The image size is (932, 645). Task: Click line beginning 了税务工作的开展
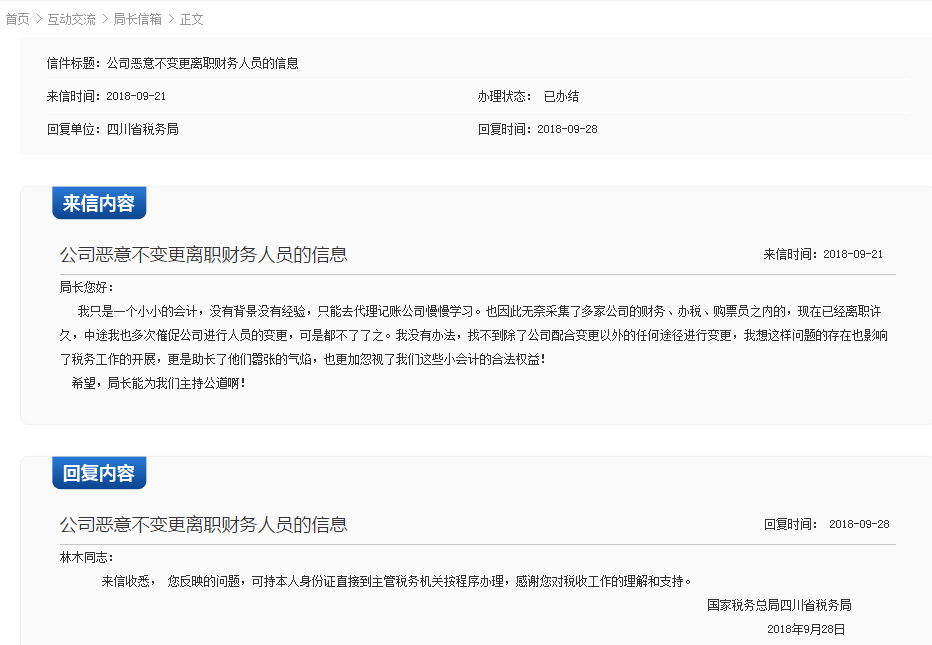[x=303, y=359]
